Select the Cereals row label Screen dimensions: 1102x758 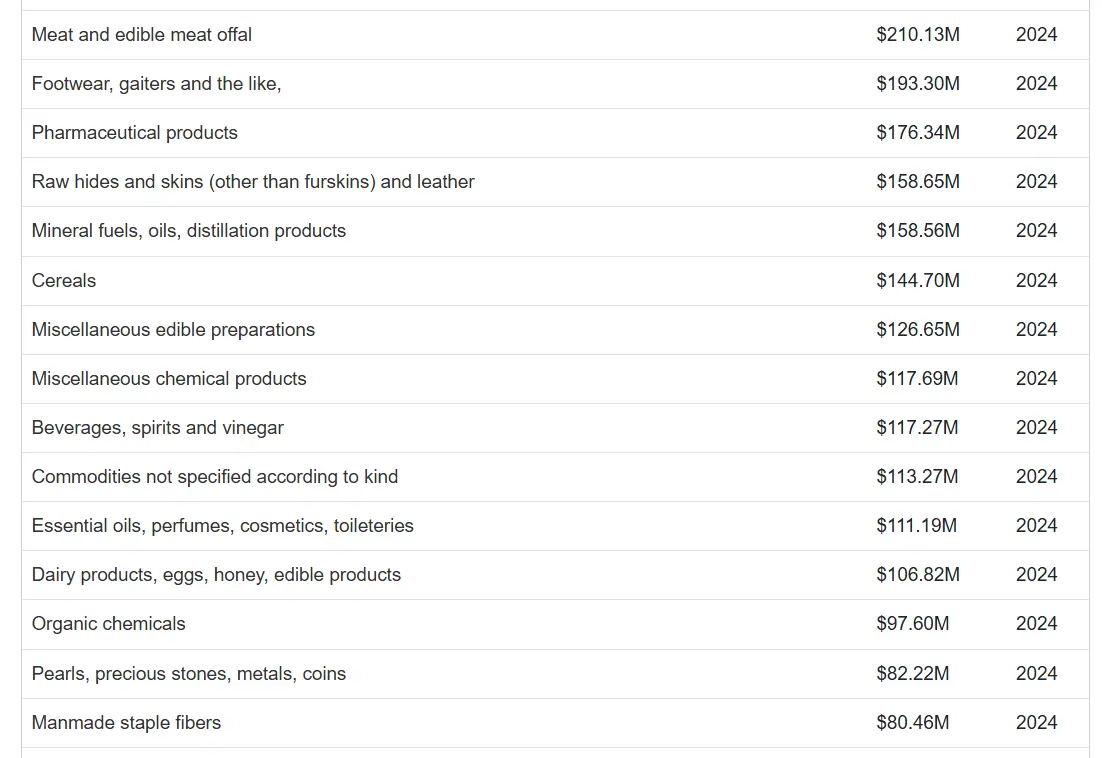tap(64, 281)
